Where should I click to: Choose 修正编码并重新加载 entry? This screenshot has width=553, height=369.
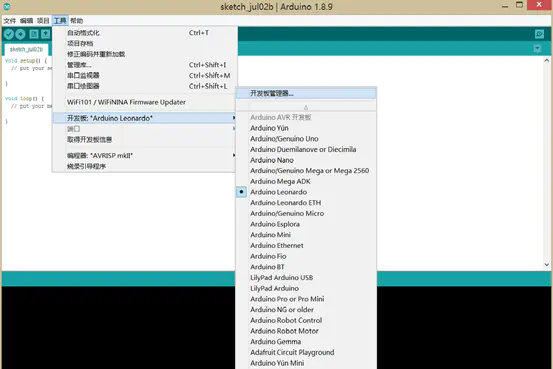(145, 54)
